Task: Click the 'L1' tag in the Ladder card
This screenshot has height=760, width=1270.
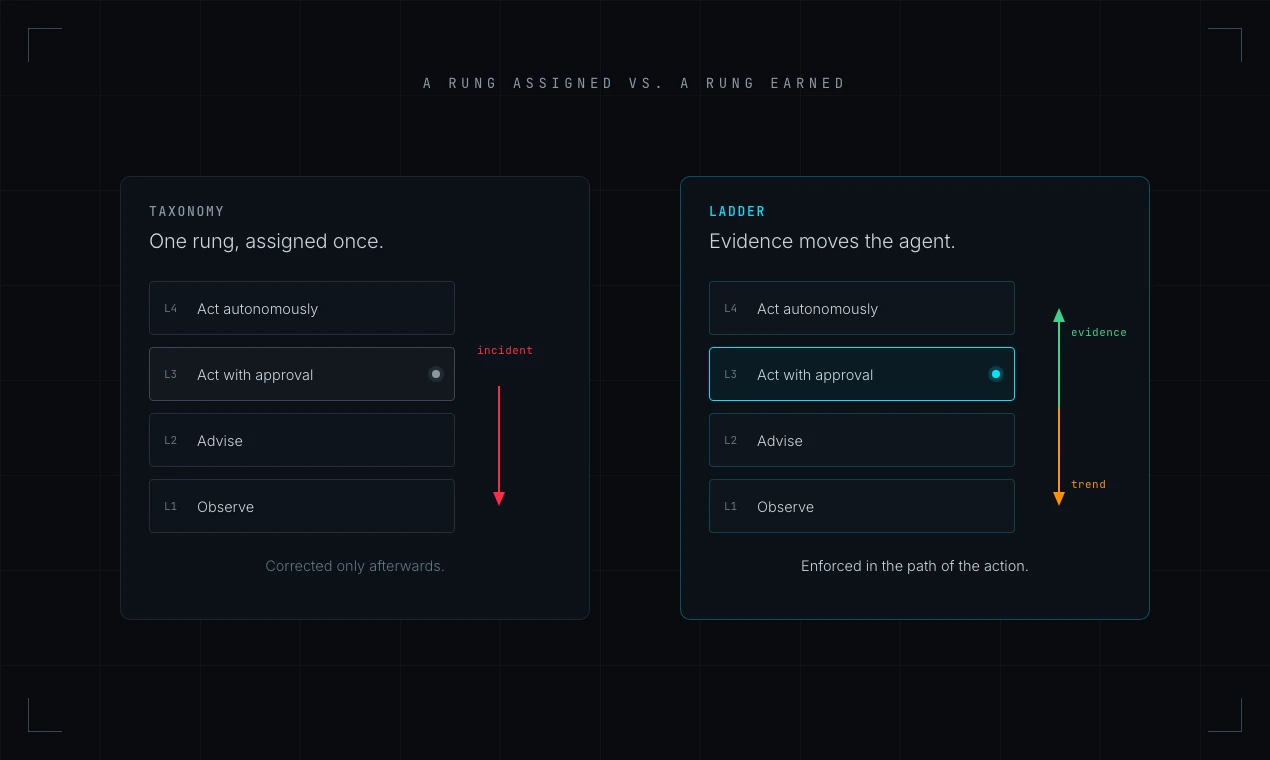Action: pyautogui.click(x=731, y=507)
